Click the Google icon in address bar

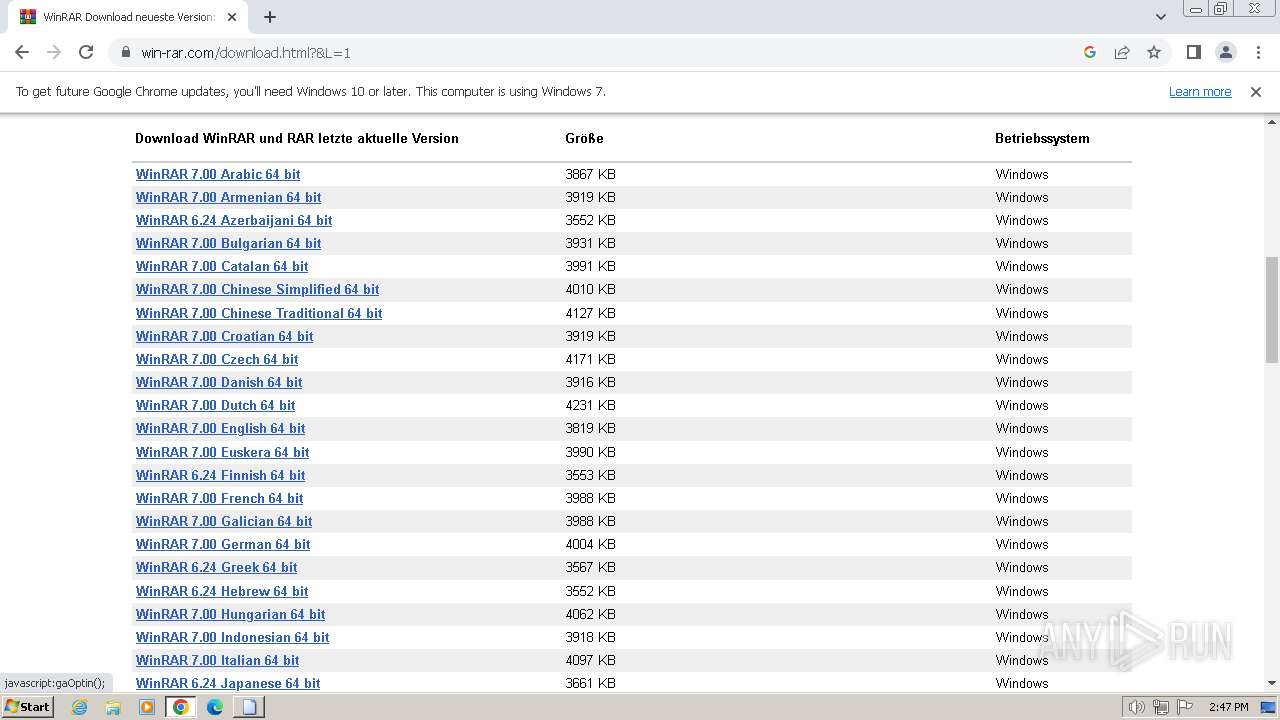click(x=1090, y=53)
